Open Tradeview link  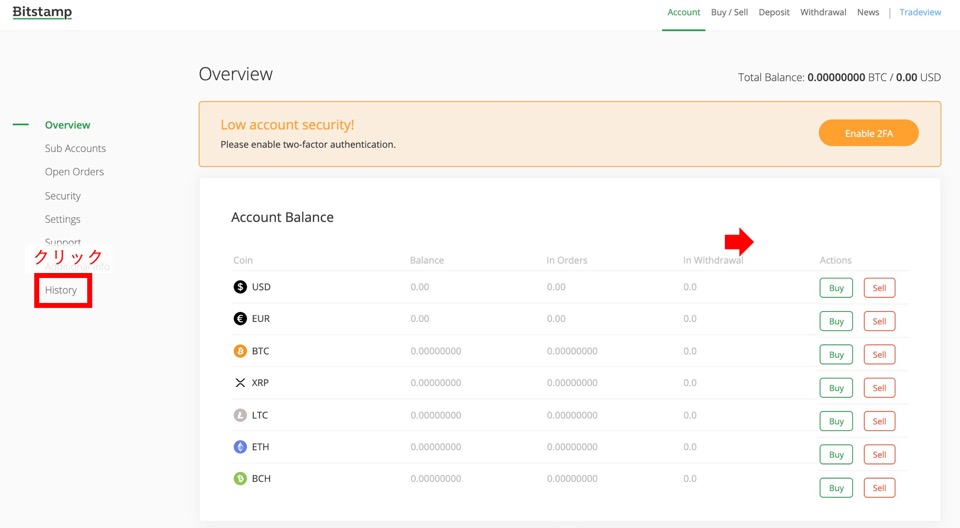click(x=920, y=12)
